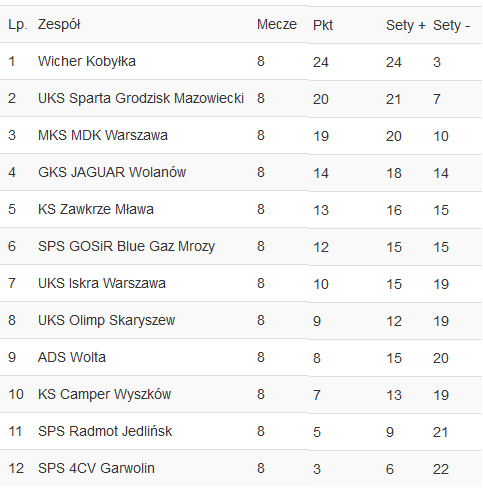This screenshot has width=483, height=491.
Task: Click Wicher Kobyłka's 24 points value
Action: tap(321, 62)
